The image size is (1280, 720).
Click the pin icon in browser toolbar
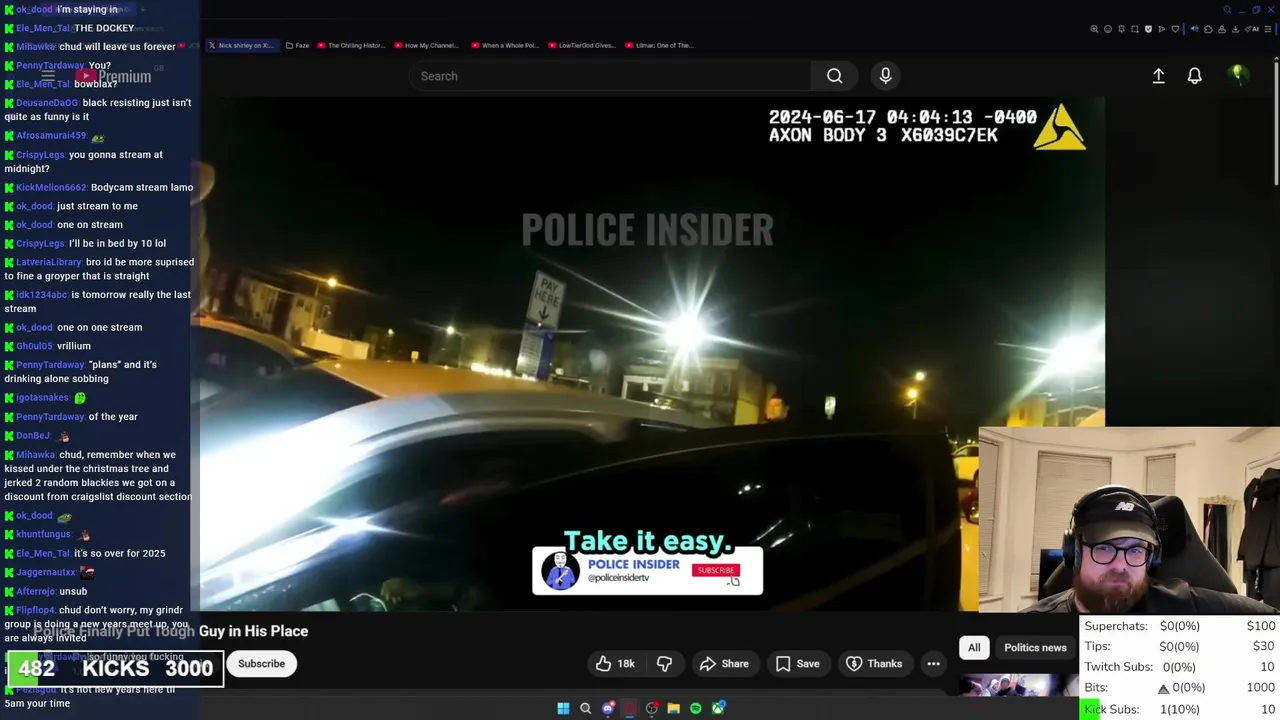click(1121, 29)
